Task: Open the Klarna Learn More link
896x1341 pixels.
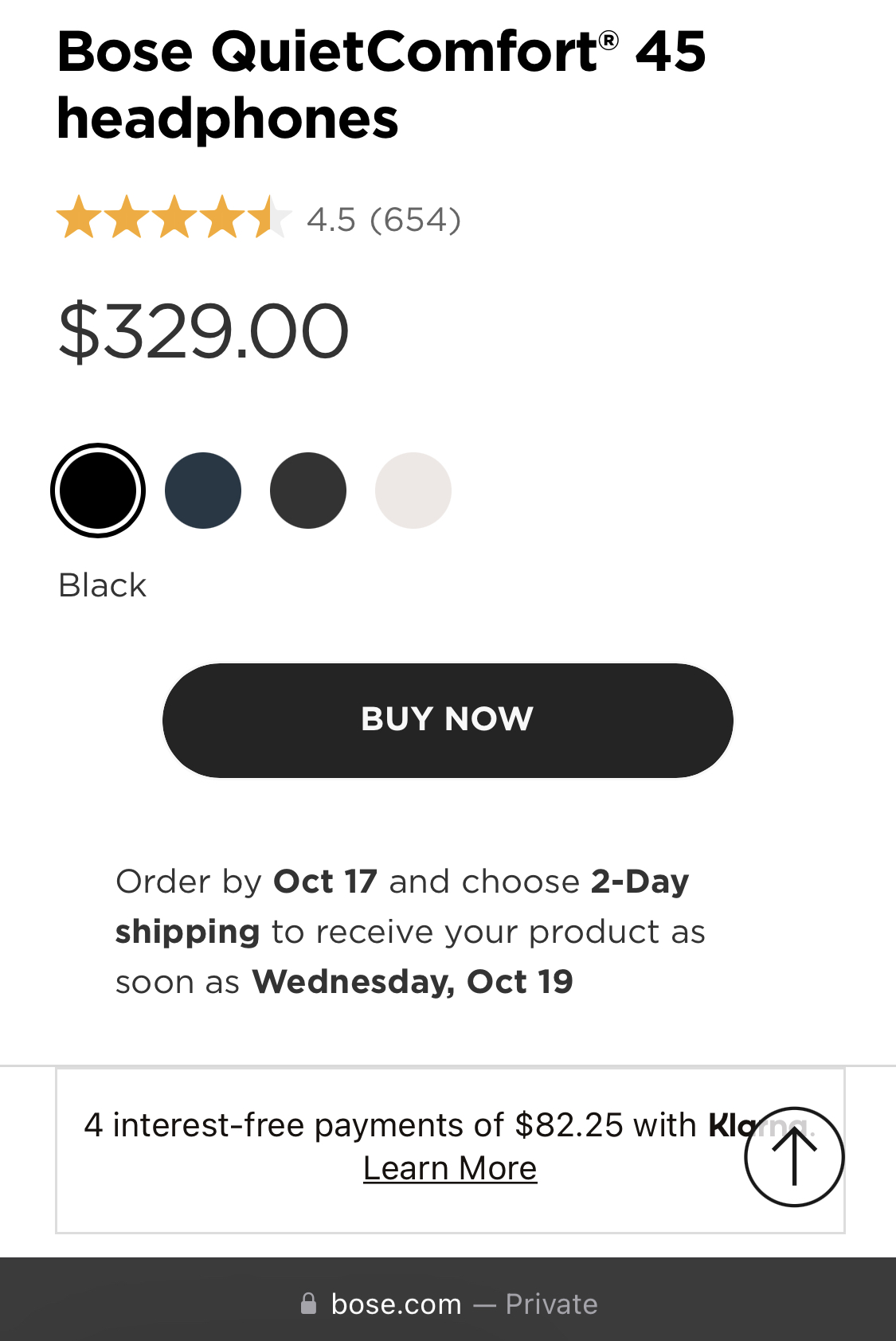Action: [450, 1168]
